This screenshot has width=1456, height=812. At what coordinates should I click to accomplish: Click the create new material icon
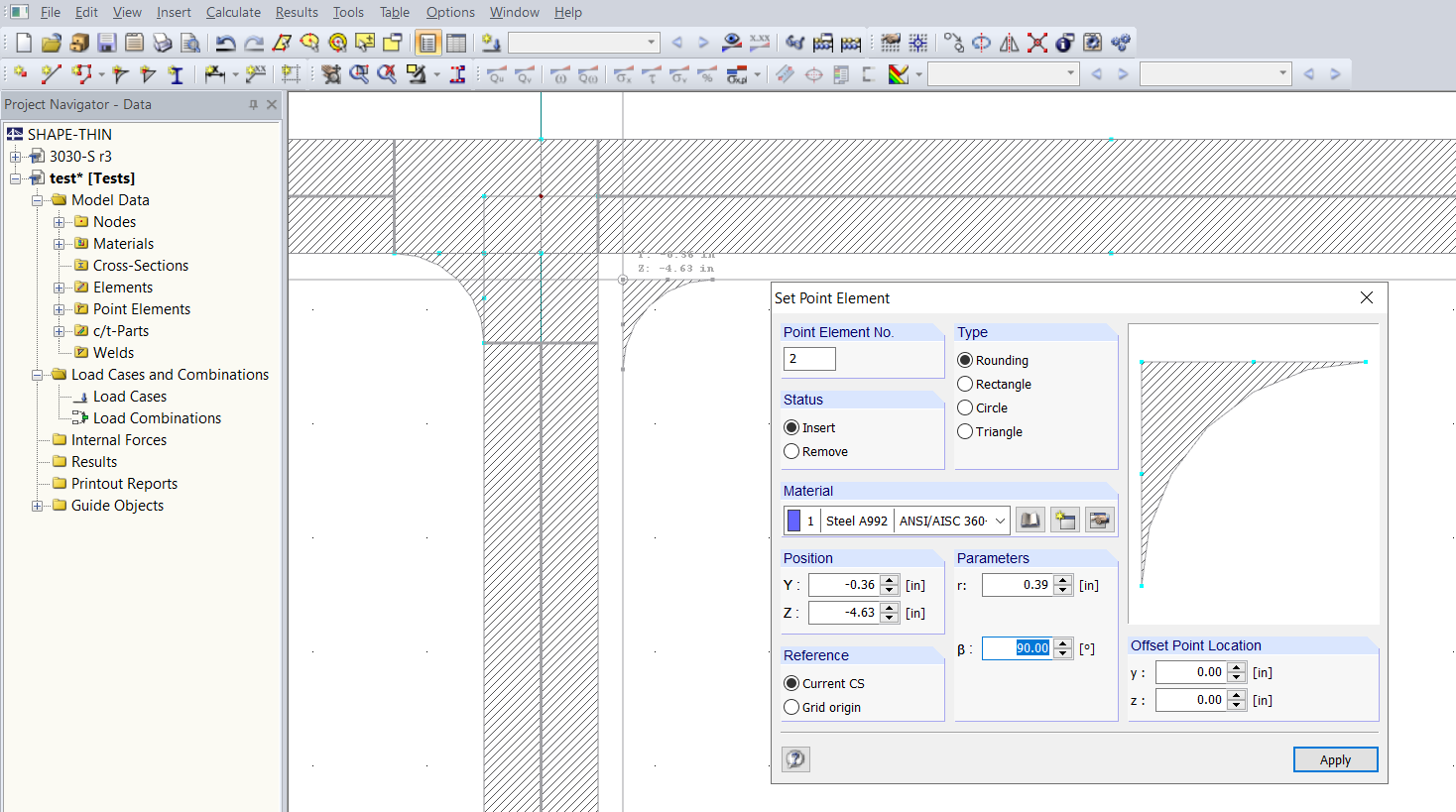coord(1065,521)
